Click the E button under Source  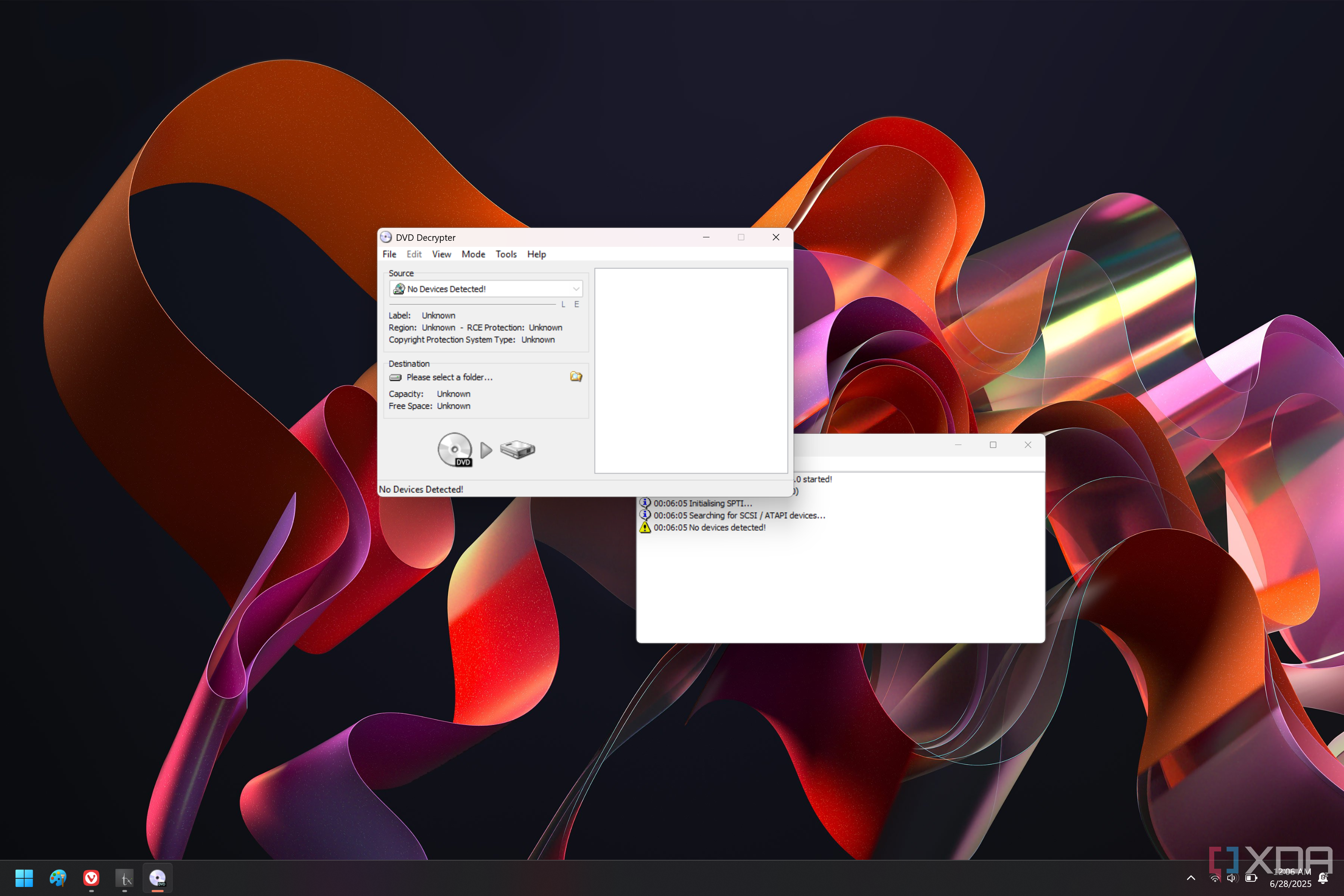point(576,305)
